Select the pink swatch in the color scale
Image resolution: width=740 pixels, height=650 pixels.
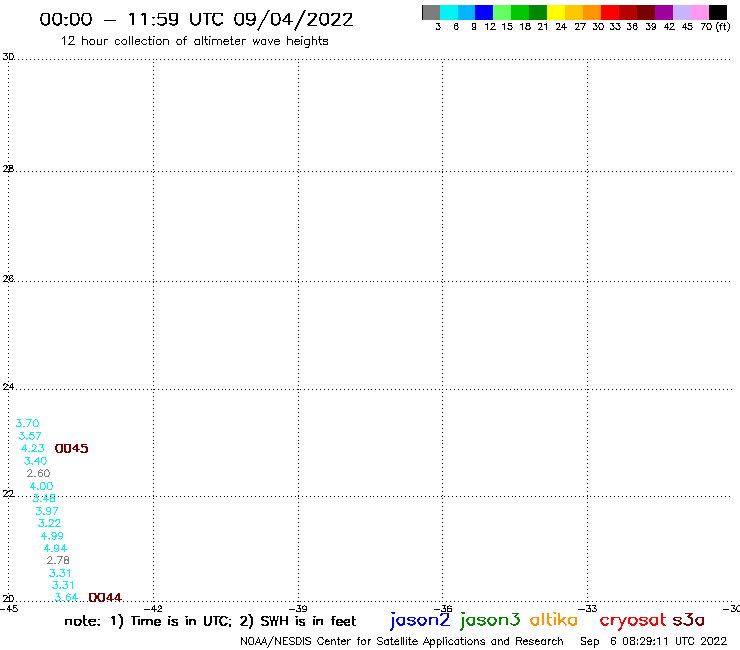[x=699, y=12]
